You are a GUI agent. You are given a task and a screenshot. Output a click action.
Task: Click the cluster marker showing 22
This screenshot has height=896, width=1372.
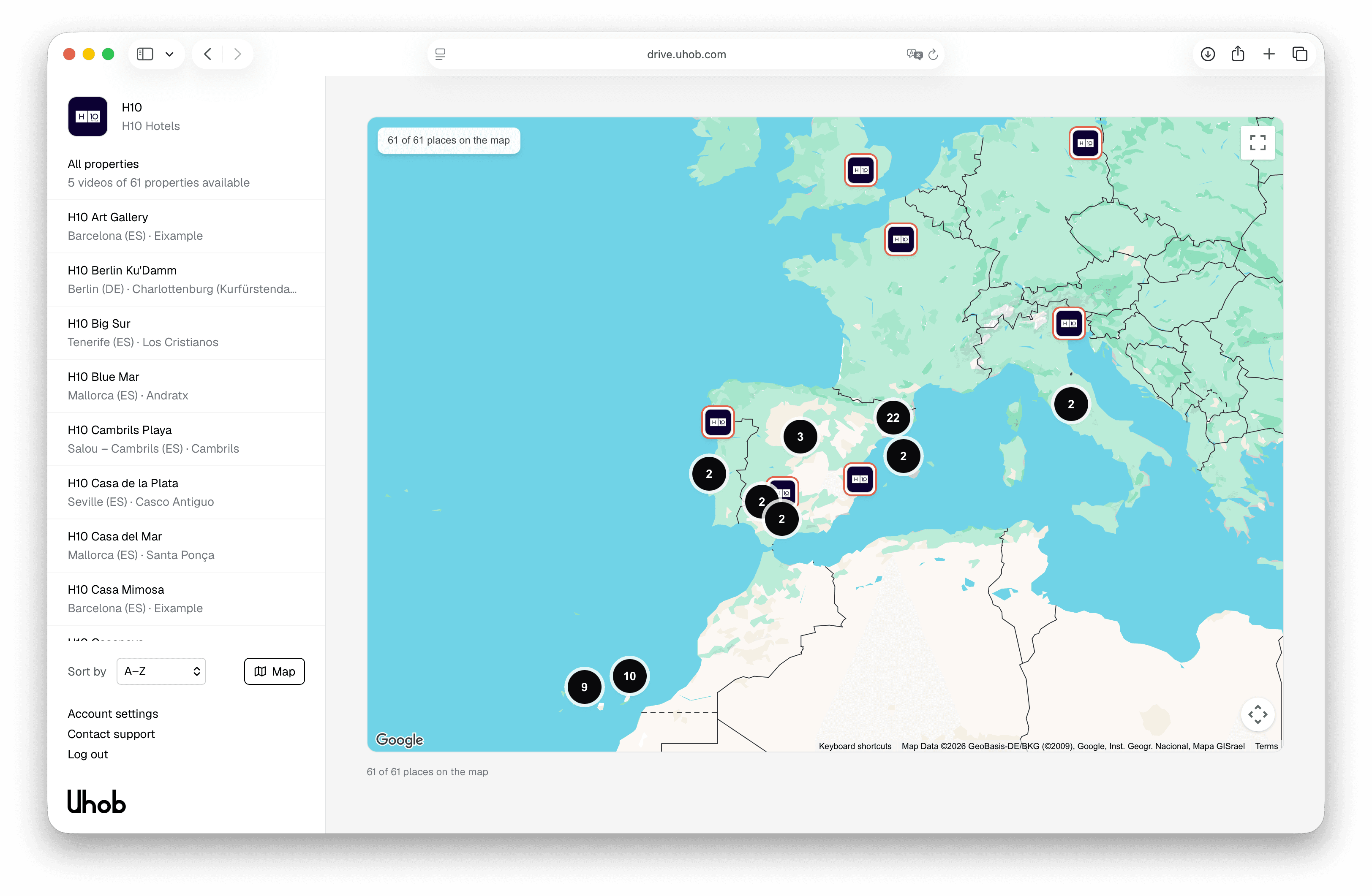pyautogui.click(x=893, y=418)
